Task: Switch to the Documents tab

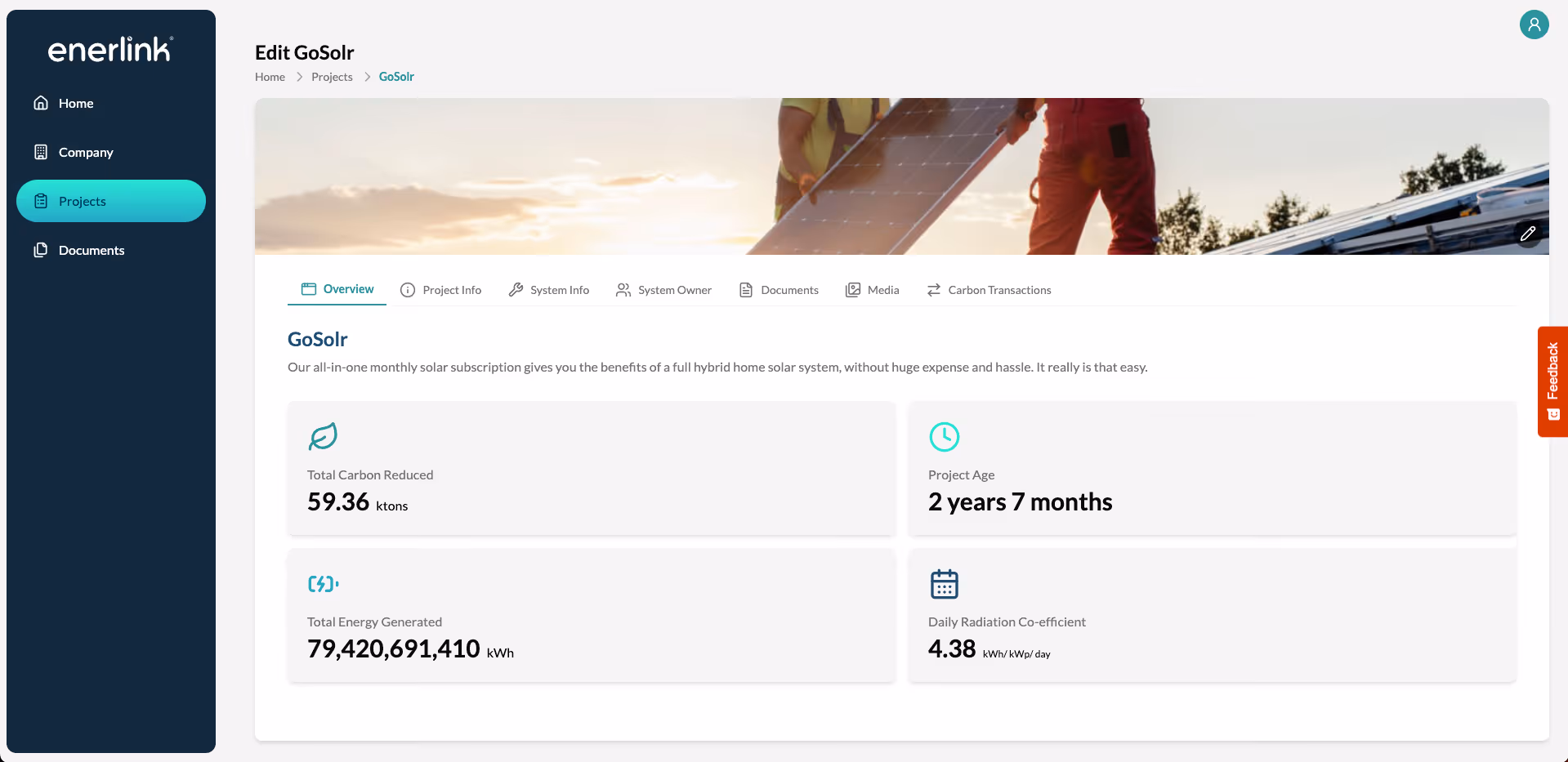Action: [779, 290]
